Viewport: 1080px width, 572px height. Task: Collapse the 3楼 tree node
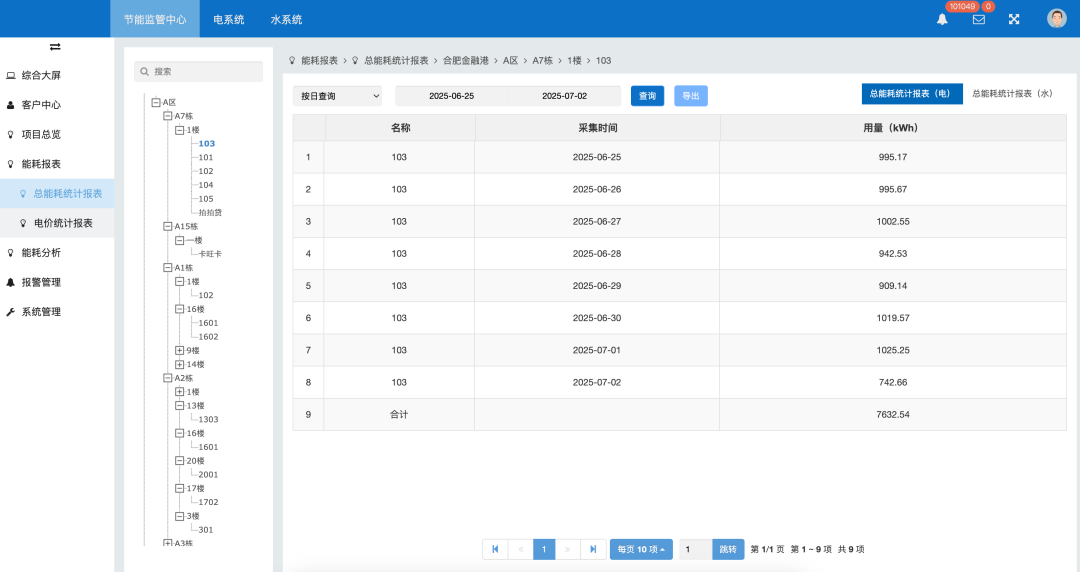(x=180, y=515)
